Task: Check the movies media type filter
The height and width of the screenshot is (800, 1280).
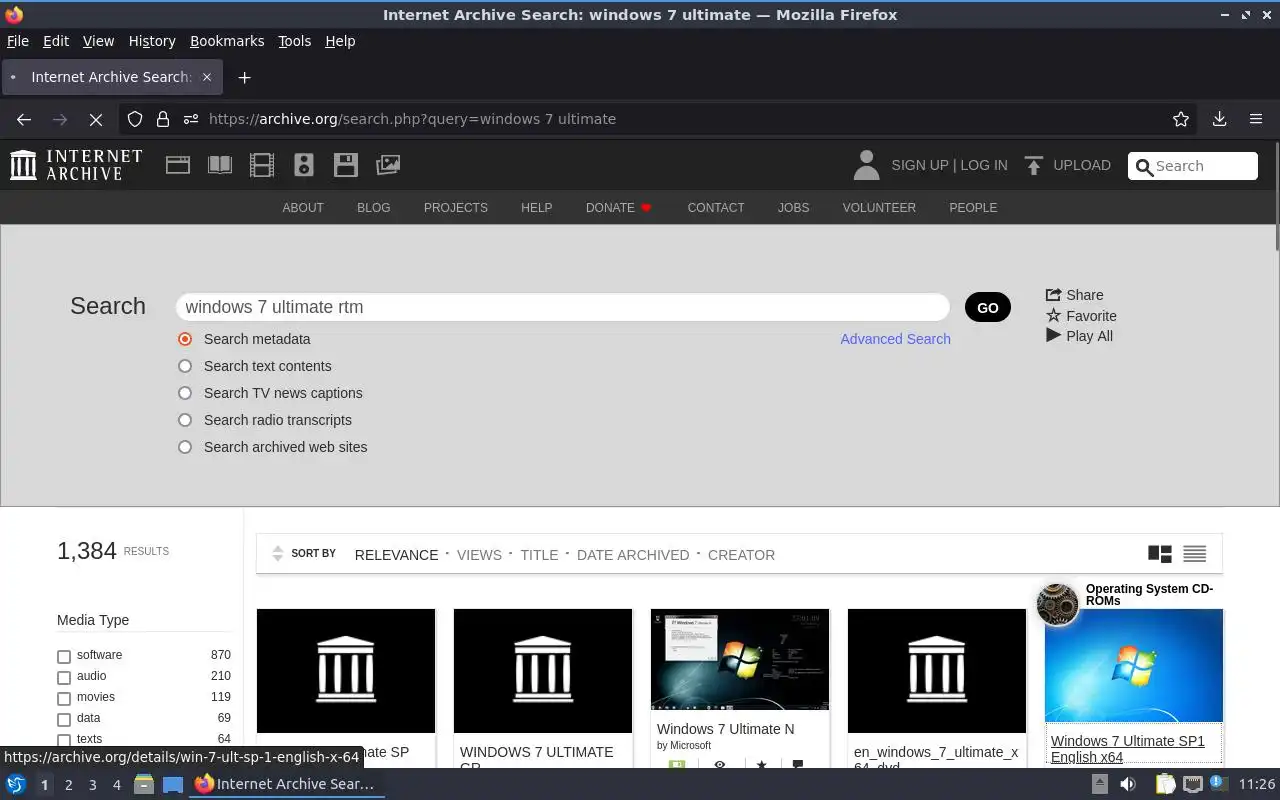Action: coord(64,699)
